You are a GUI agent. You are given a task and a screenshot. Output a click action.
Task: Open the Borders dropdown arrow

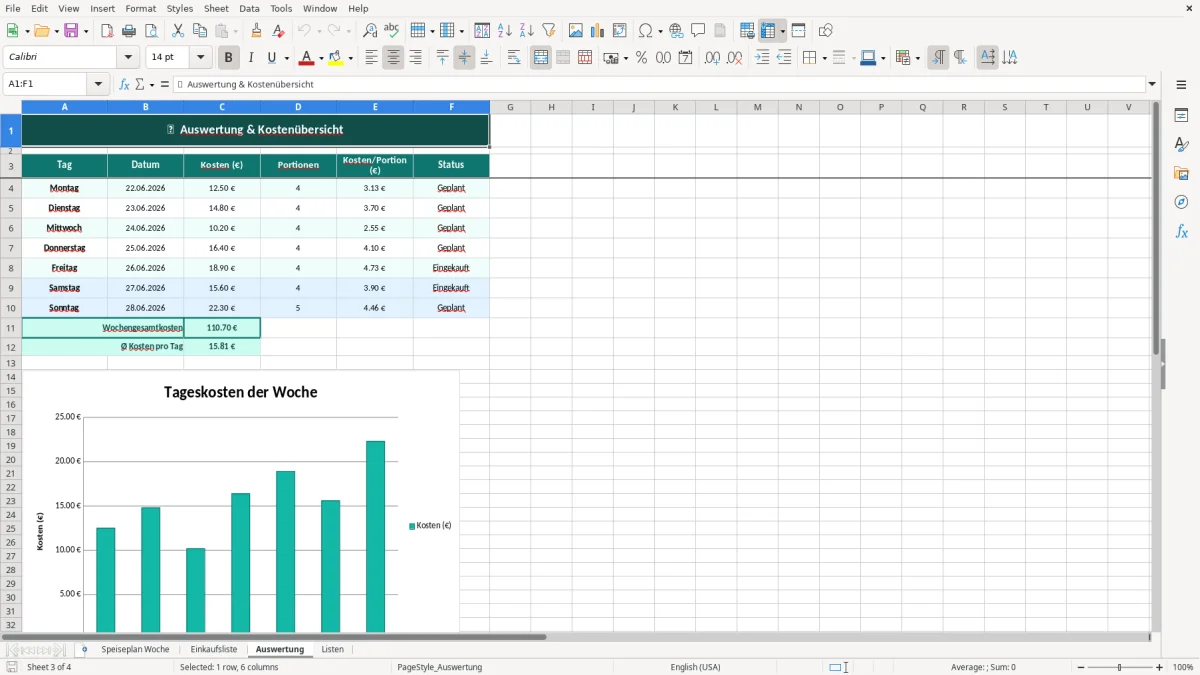pos(824,58)
